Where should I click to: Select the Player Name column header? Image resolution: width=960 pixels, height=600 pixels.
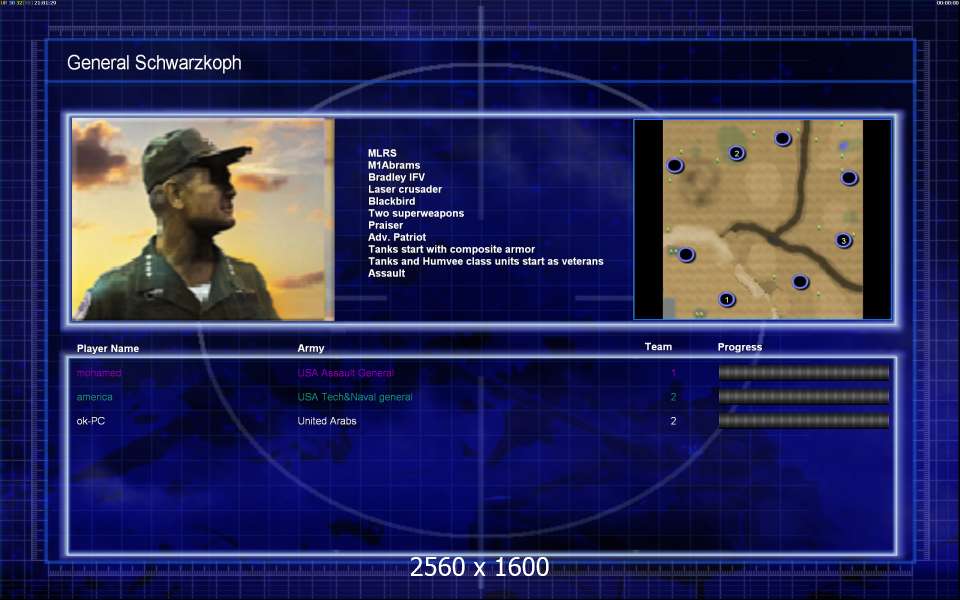[108, 349]
